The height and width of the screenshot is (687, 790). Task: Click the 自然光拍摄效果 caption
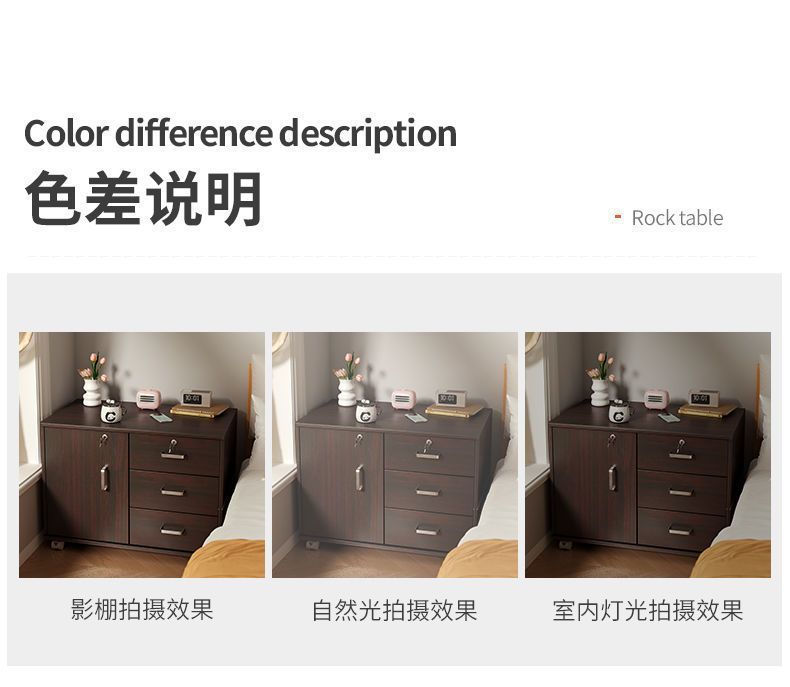tap(394, 610)
